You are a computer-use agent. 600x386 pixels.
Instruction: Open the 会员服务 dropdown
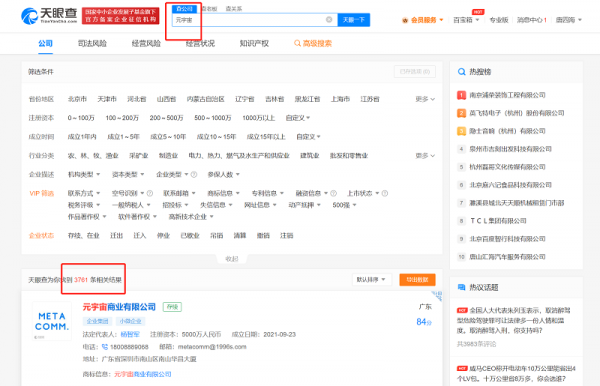[x=427, y=20]
